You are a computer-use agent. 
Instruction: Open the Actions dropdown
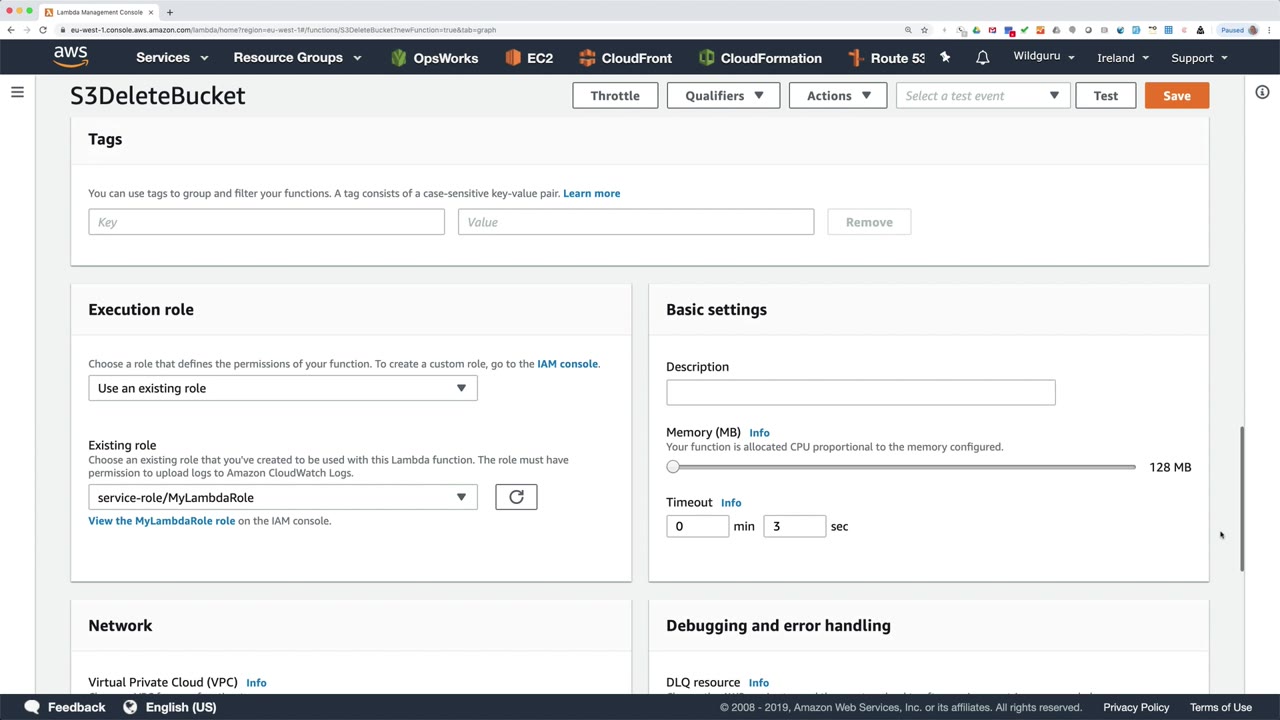(838, 96)
